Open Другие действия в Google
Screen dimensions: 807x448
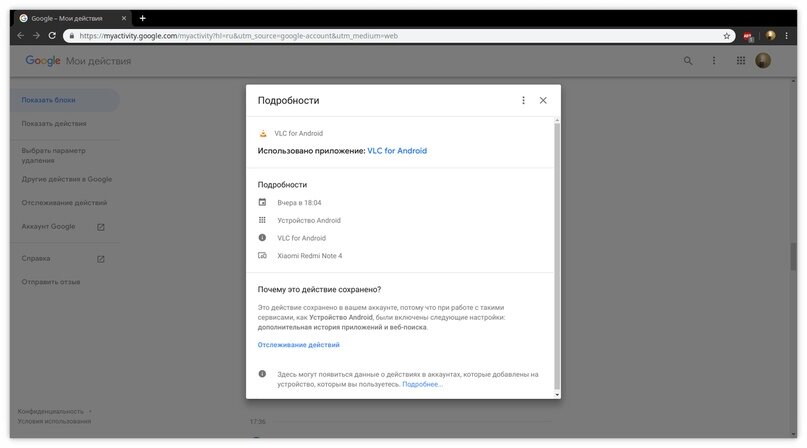[x=66, y=179]
